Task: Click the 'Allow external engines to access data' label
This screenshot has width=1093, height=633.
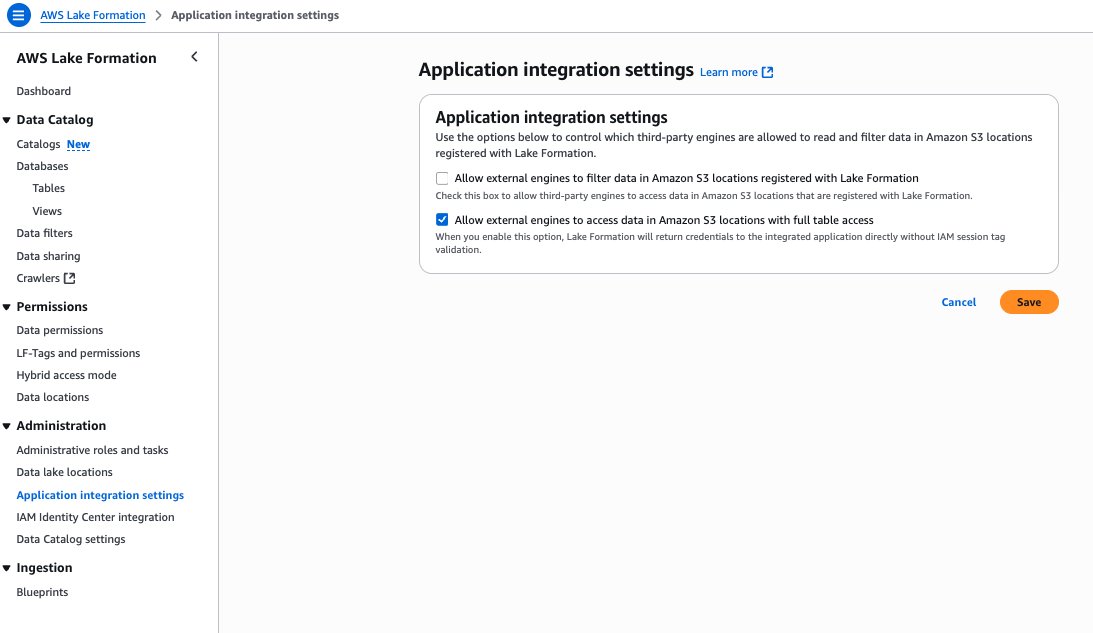Action: point(664,220)
